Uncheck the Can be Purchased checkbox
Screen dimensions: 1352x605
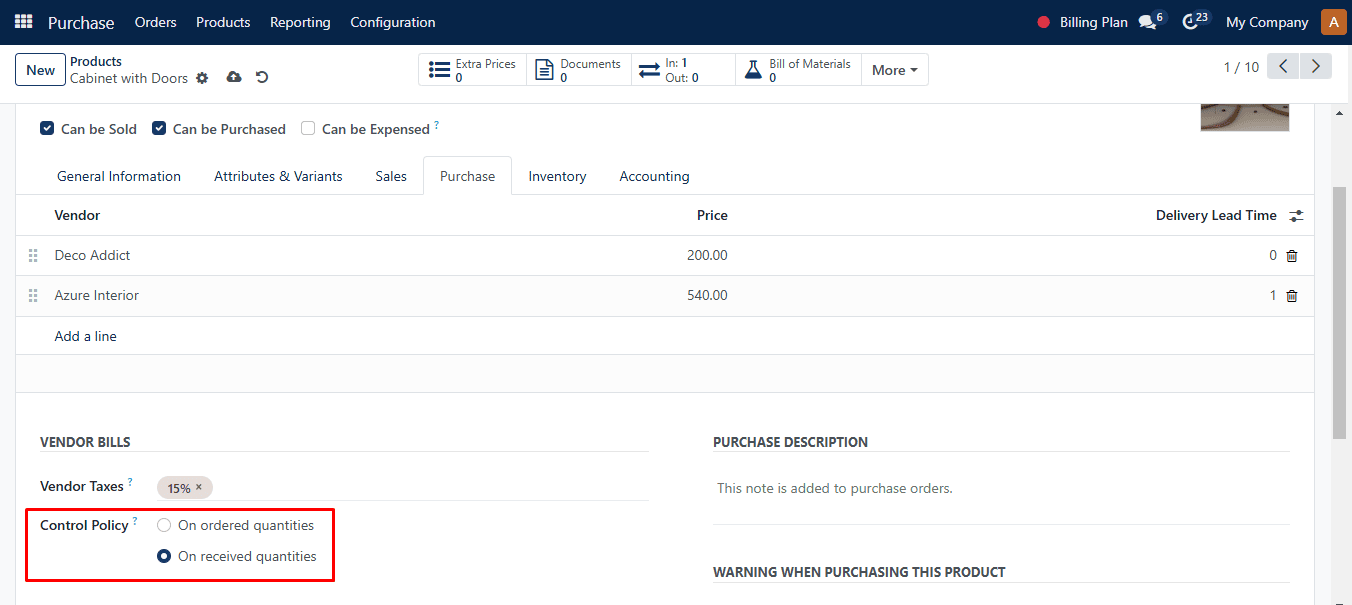tap(159, 128)
